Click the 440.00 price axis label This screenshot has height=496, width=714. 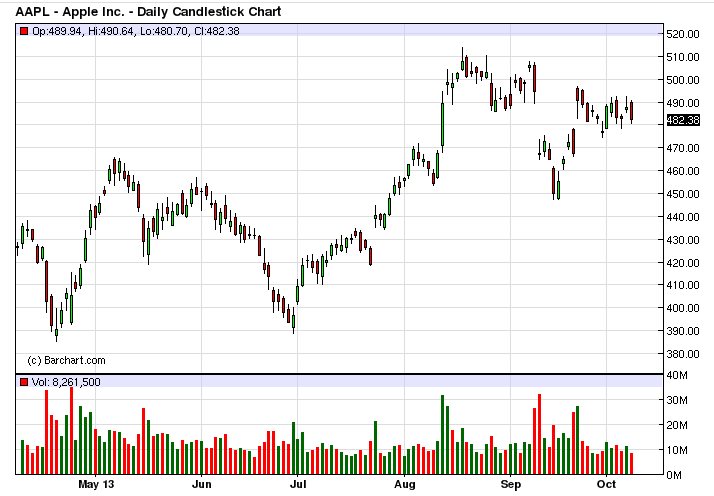(x=683, y=217)
